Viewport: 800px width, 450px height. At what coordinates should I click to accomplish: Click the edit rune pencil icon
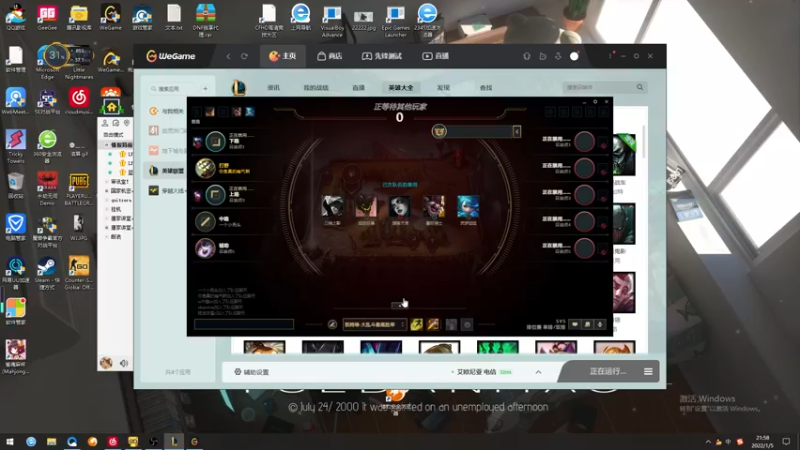pyautogui.click(x=332, y=324)
